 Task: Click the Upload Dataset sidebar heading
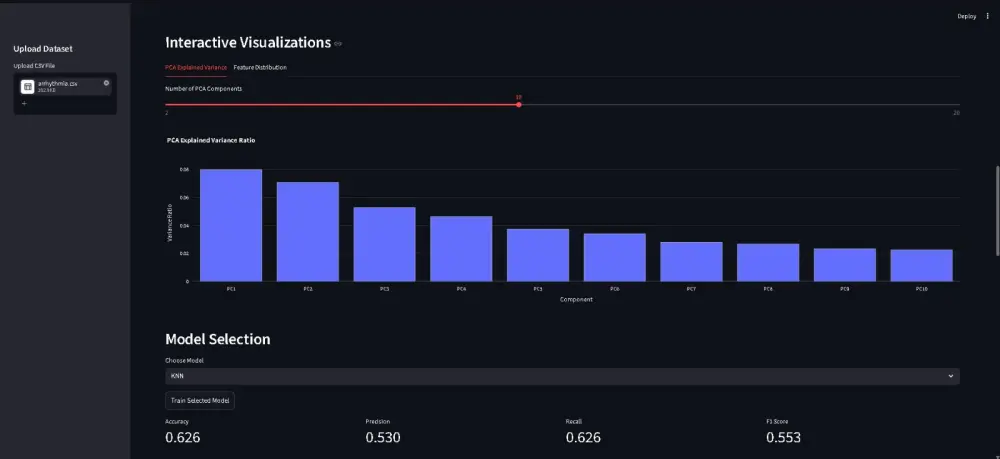point(43,49)
